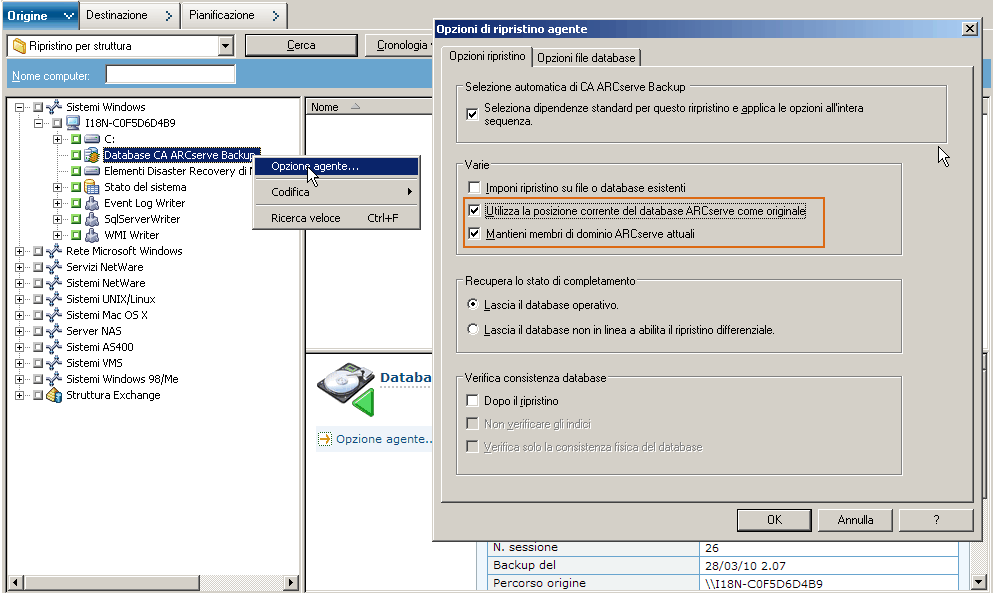Switch to the Destinazione tab
993x593 pixels.
click(x=129, y=15)
